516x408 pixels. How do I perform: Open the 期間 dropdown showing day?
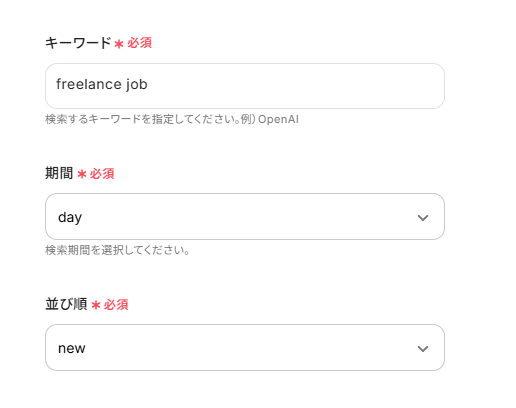coord(245,216)
